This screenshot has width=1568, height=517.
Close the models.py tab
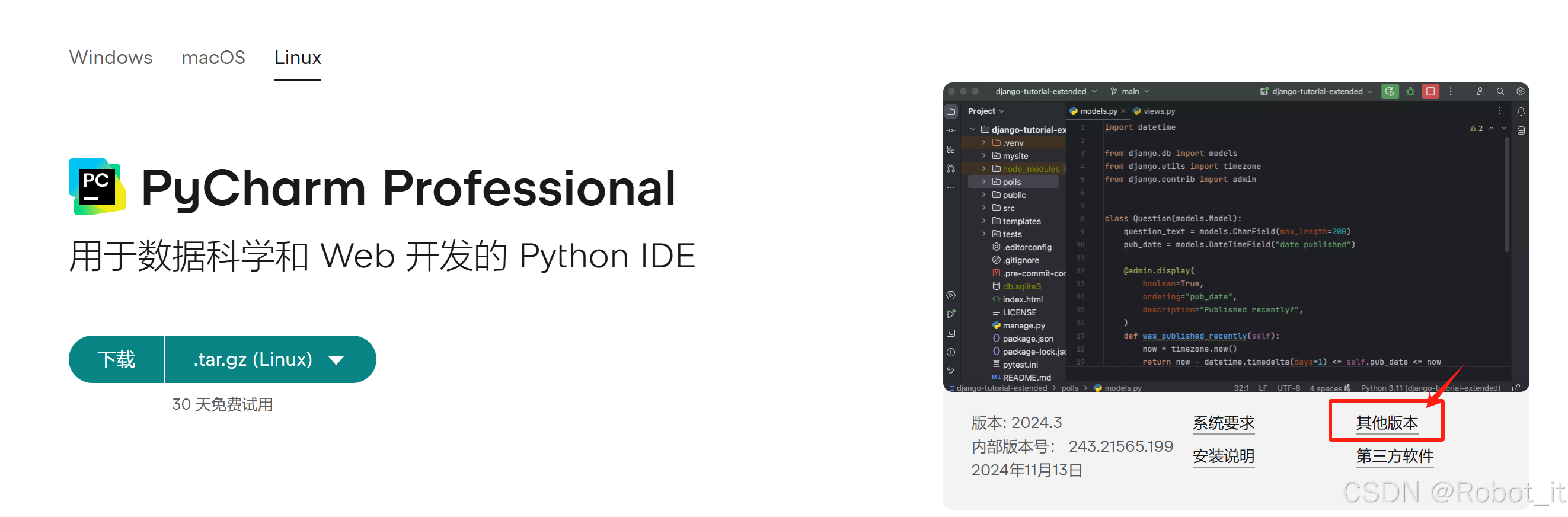(1123, 111)
